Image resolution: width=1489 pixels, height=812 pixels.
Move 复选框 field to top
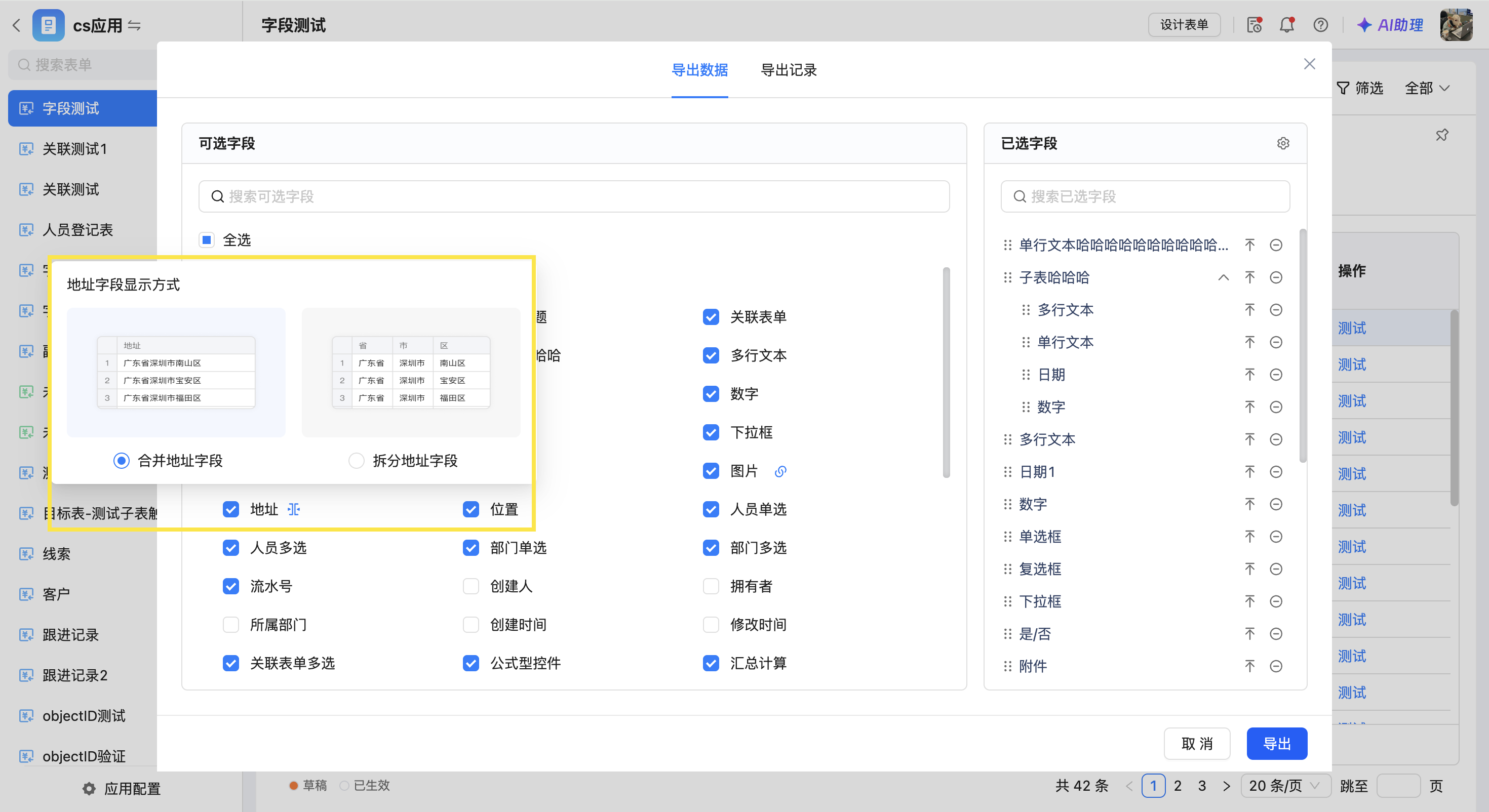pos(1250,569)
